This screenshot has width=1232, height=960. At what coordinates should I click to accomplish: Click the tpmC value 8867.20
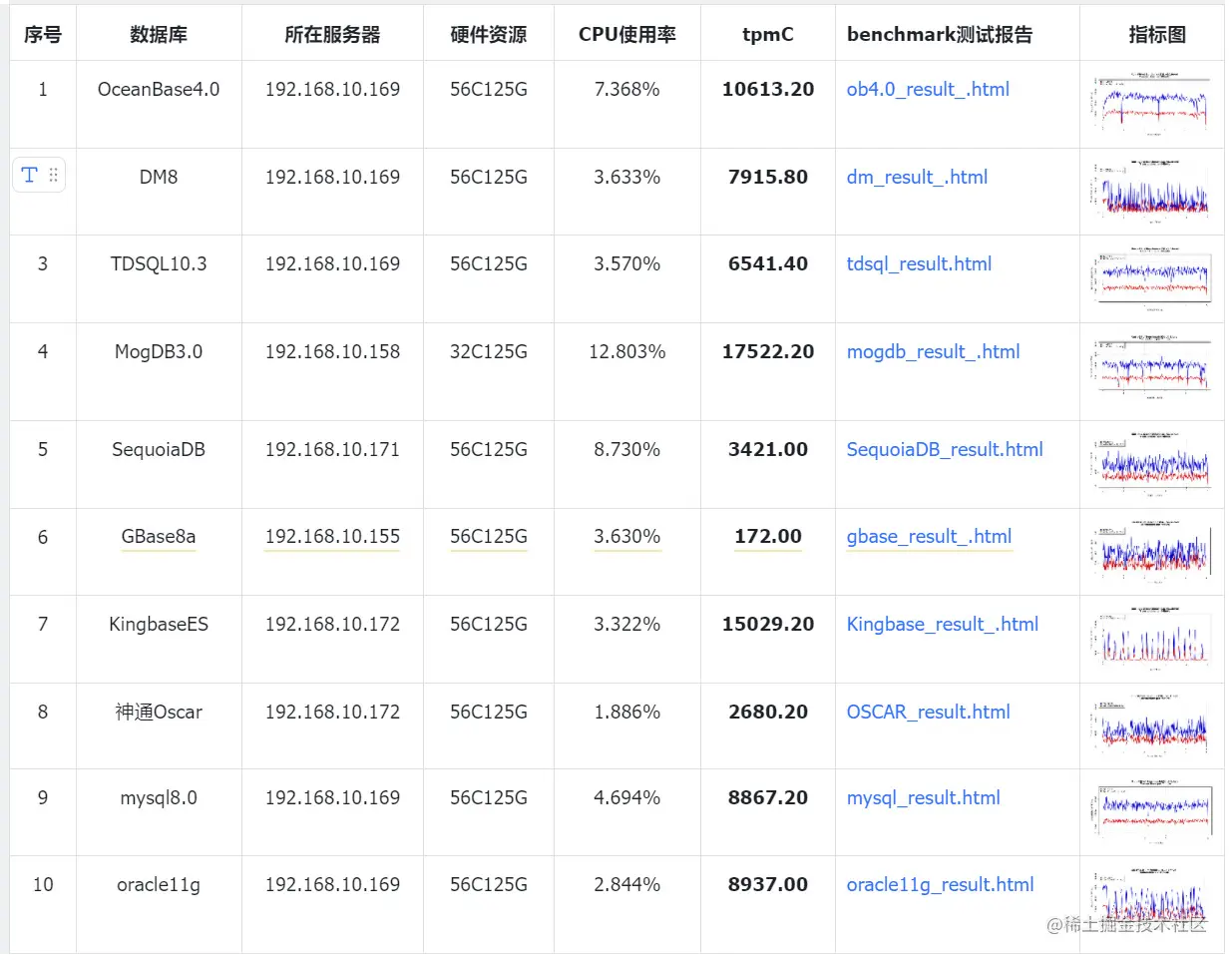point(768,797)
